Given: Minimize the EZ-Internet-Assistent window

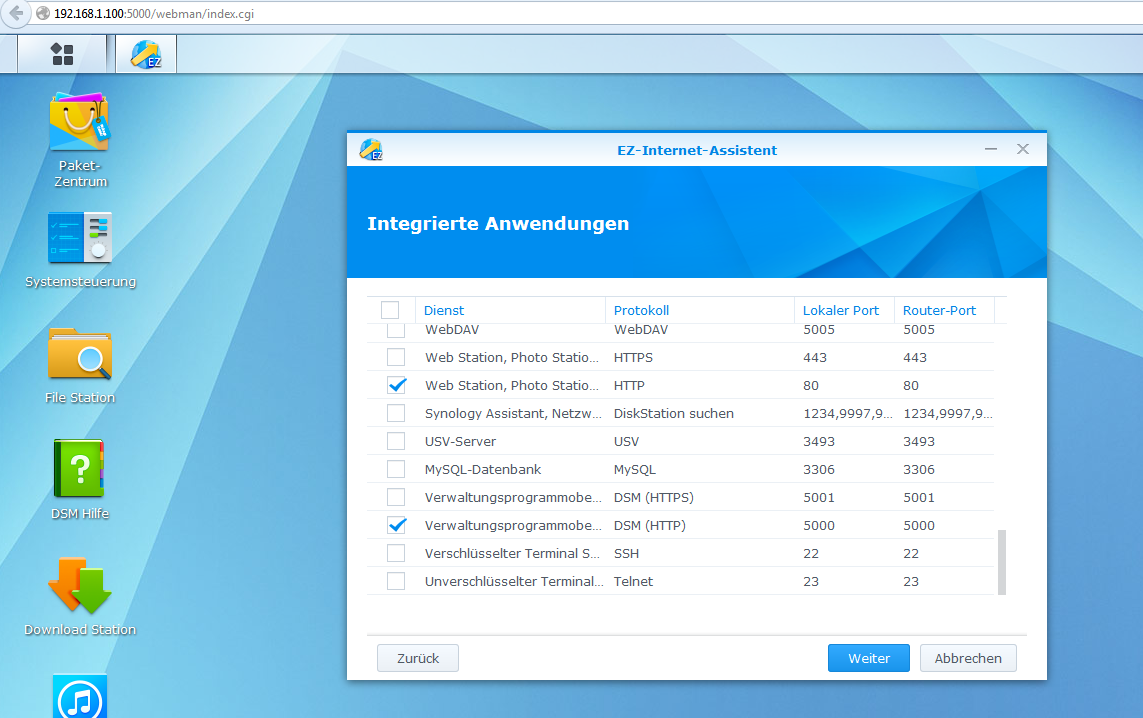Looking at the screenshot, I should [x=991, y=149].
